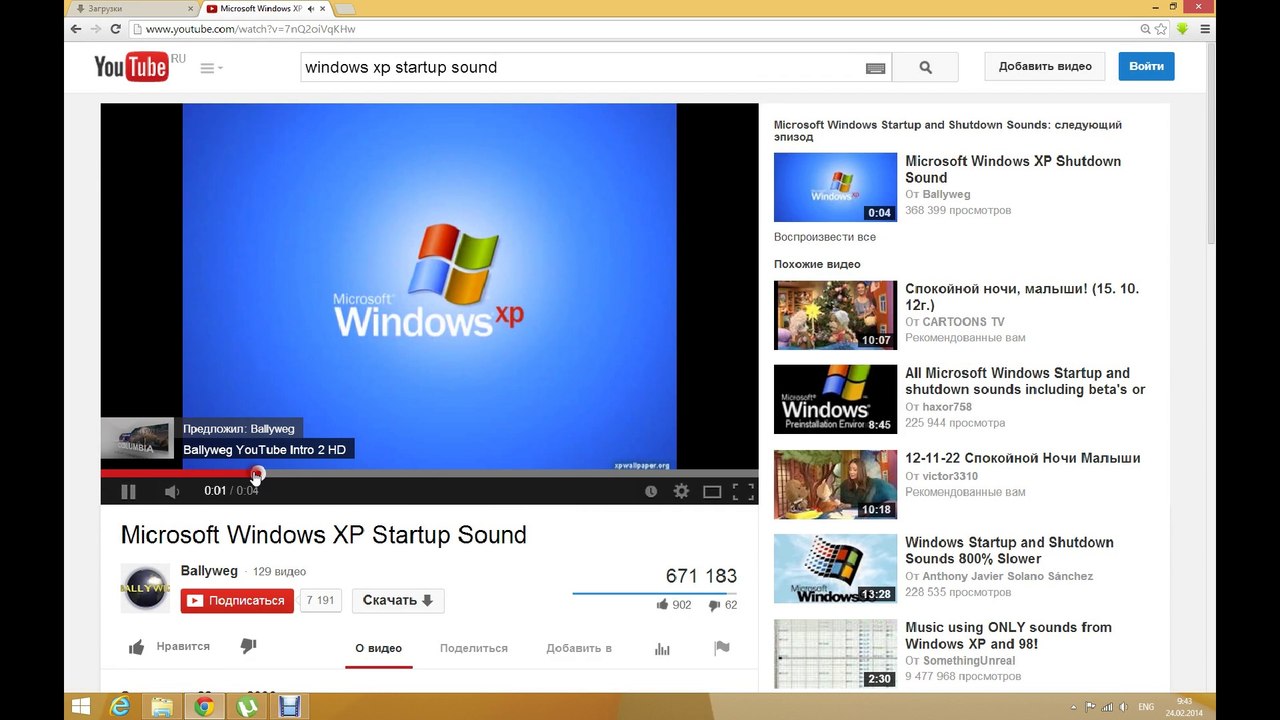Open Microsoft Windows XP Shutdown Sound video
This screenshot has height=720, width=1280.
click(x=1013, y=169)
